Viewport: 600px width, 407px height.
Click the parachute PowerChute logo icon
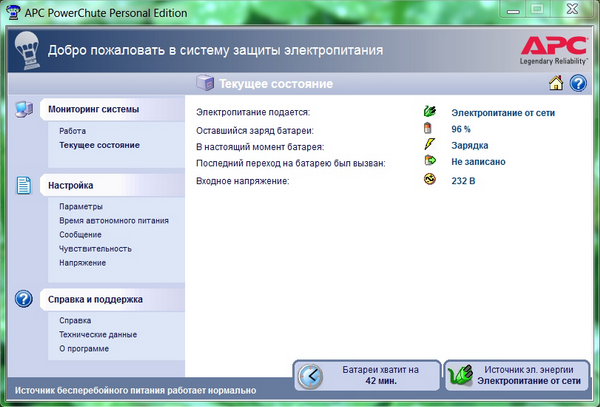click(27, 50)
